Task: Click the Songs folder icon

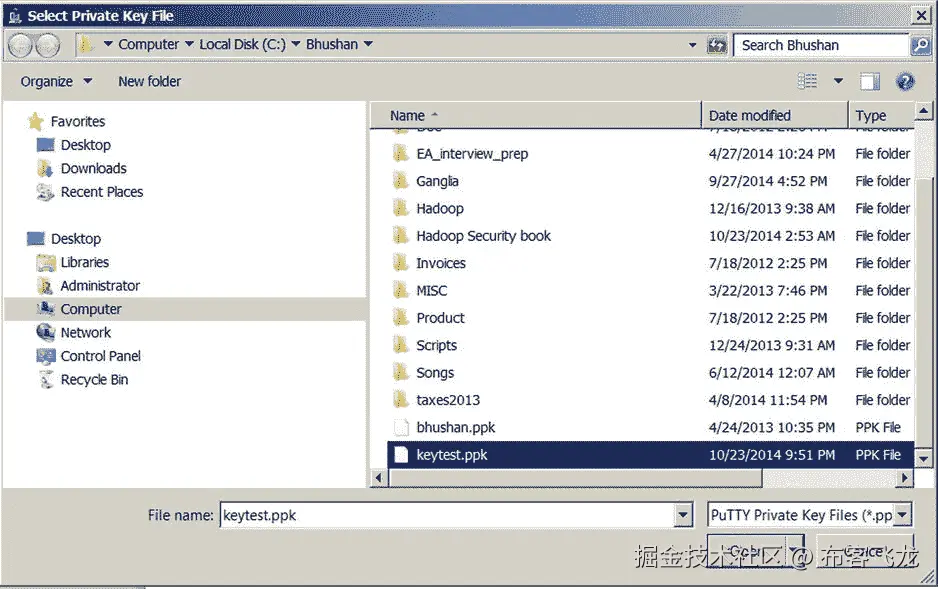Action: [x=401, y=373]
